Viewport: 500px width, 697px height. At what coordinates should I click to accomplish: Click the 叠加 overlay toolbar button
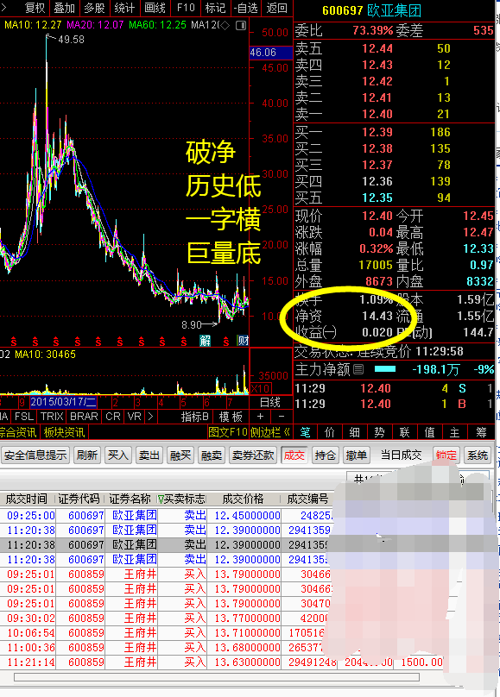point(64,8)
